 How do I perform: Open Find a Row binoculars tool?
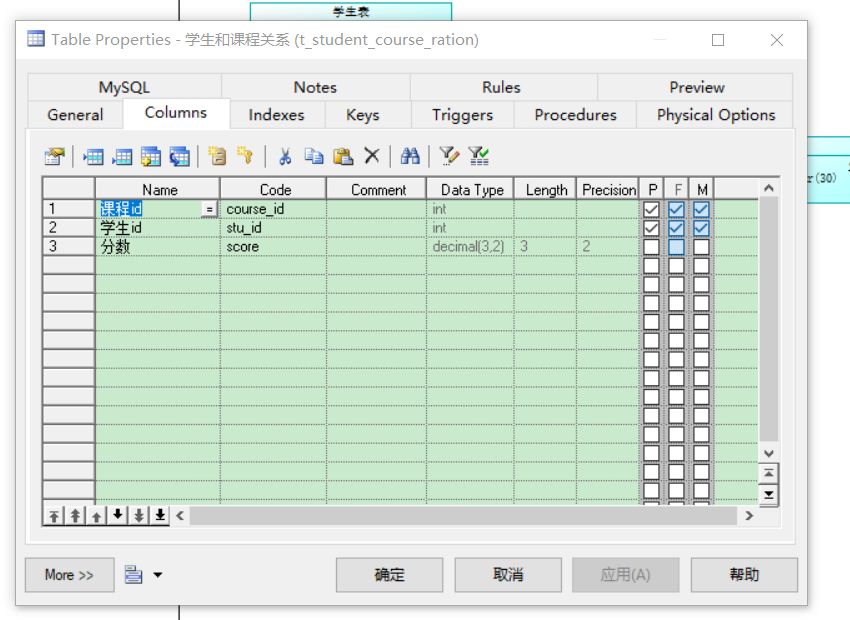pyautogui.click(x=410, y=156)
